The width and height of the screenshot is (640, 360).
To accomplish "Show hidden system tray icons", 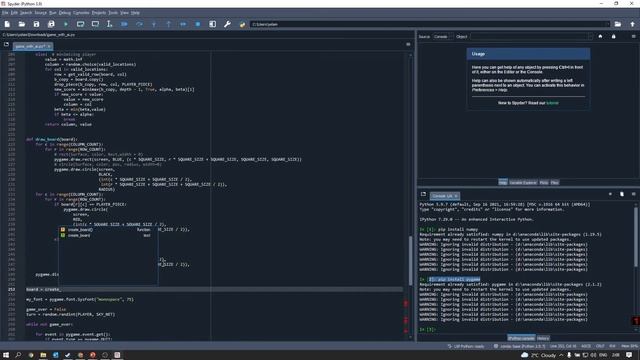I will (x=561, y=355).
